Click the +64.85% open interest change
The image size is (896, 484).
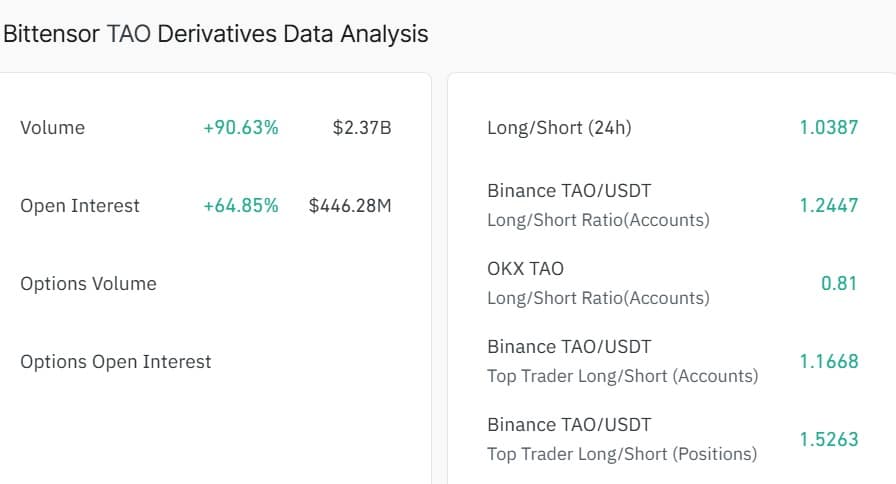click(x=240, y=206)
